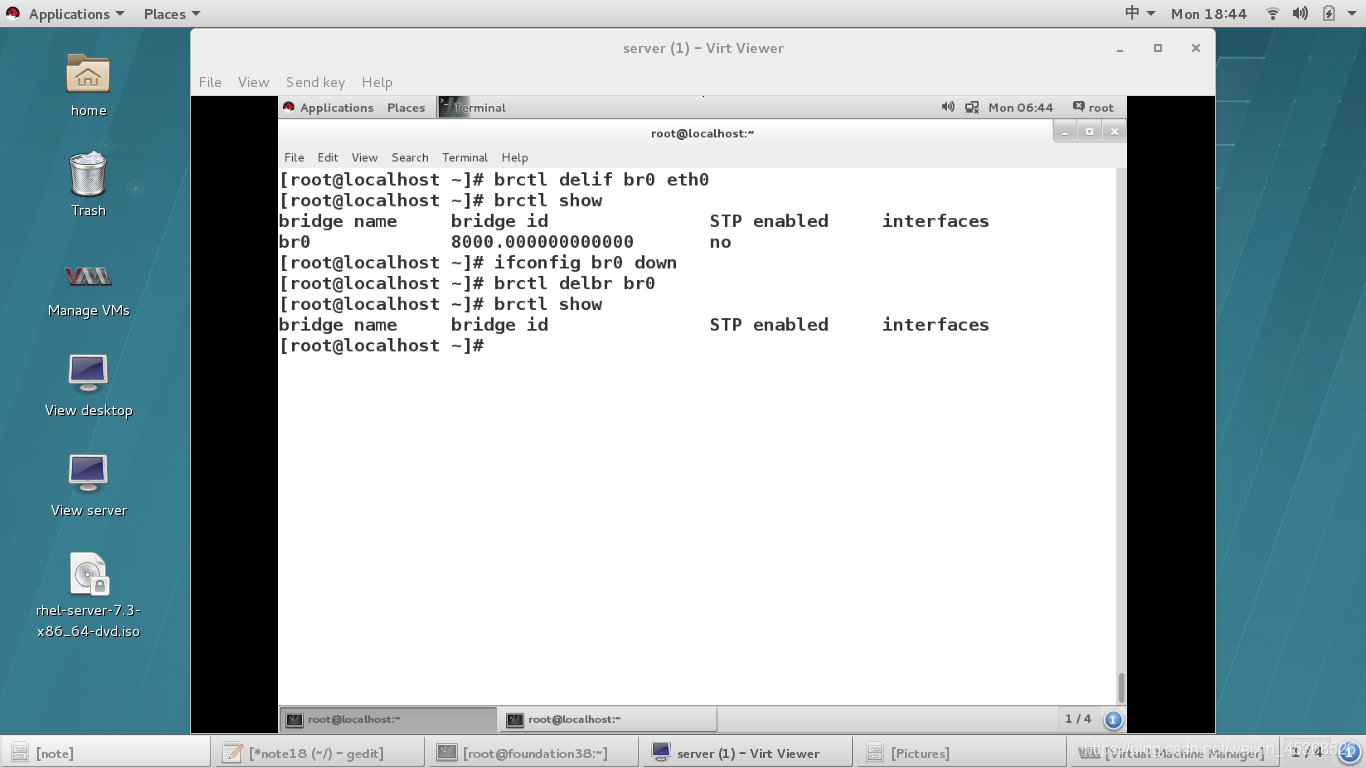Open terminal Help menu

coord(514,157)
